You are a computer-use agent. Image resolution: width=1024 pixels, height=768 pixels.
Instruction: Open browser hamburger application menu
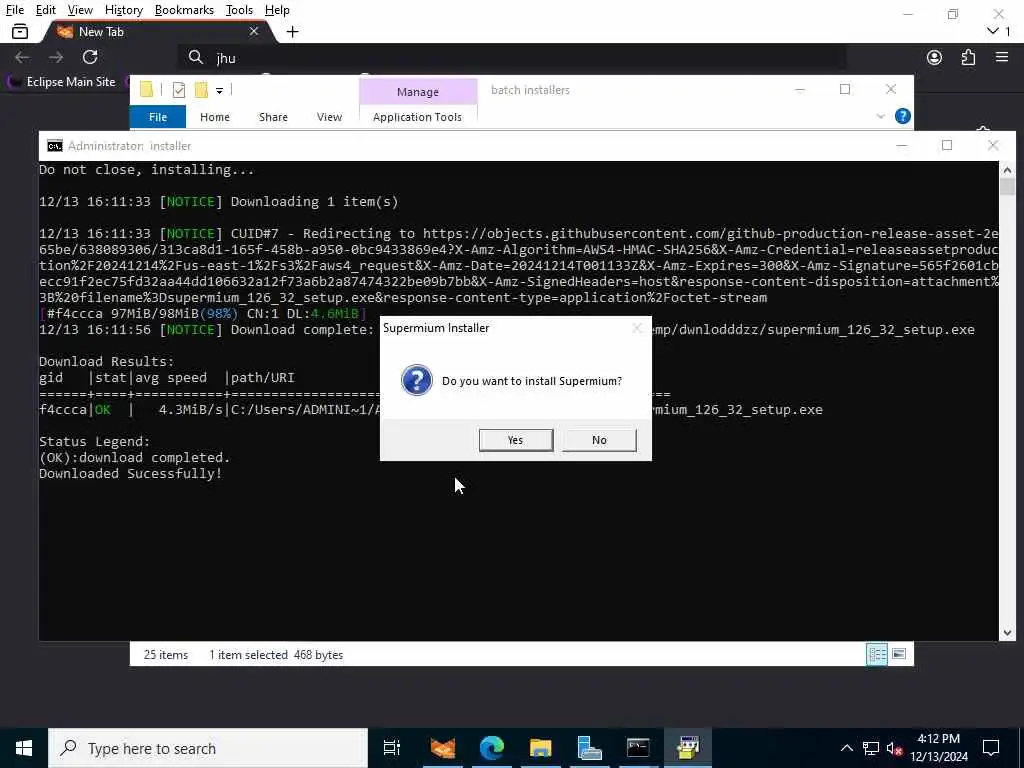(x=1002, y=57)
